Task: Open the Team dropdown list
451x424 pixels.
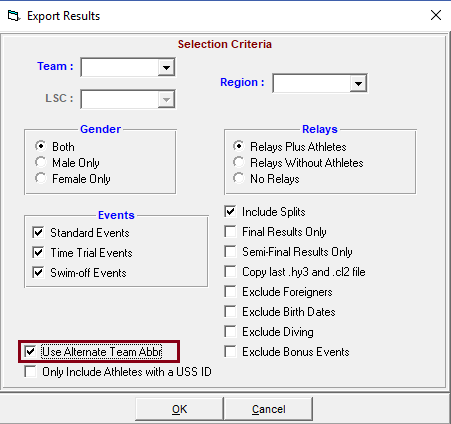Action: [166, 67]
